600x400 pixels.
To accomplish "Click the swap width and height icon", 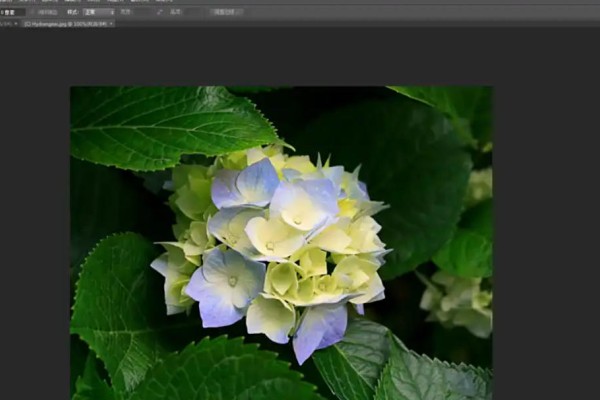I will tap(160, 12).
